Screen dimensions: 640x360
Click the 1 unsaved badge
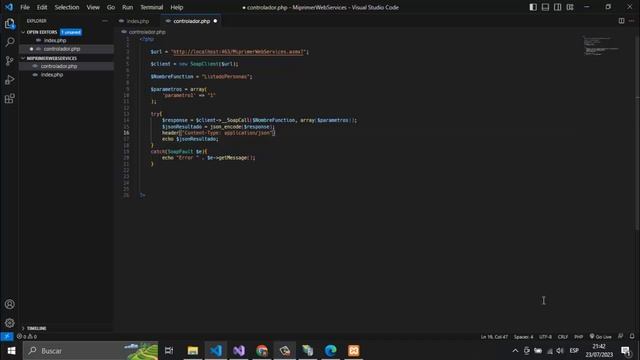tap(71, 32)
